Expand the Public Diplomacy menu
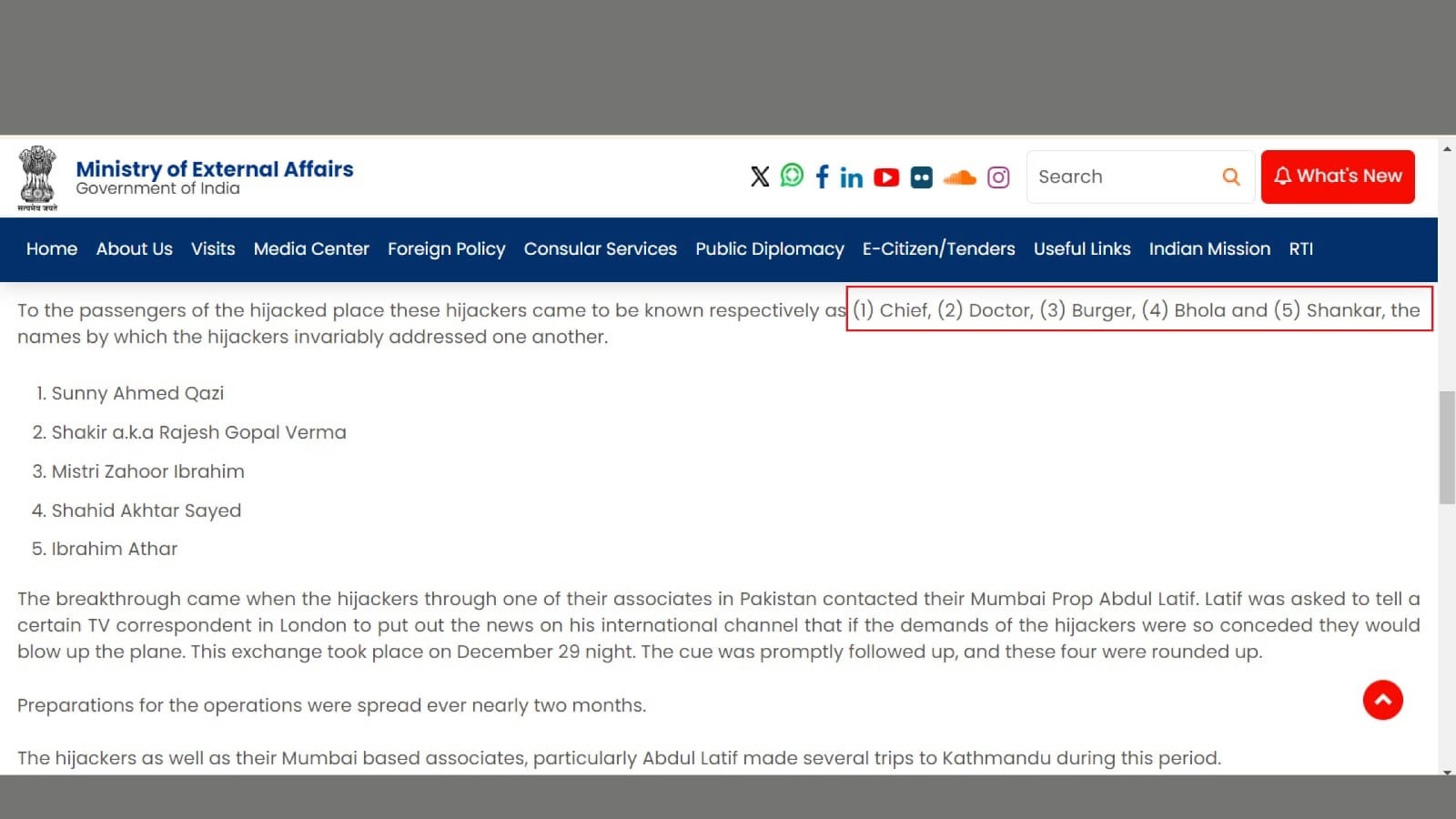Image resolution: width=1456 pixels, height=819 pixels. tap(770, 249)
